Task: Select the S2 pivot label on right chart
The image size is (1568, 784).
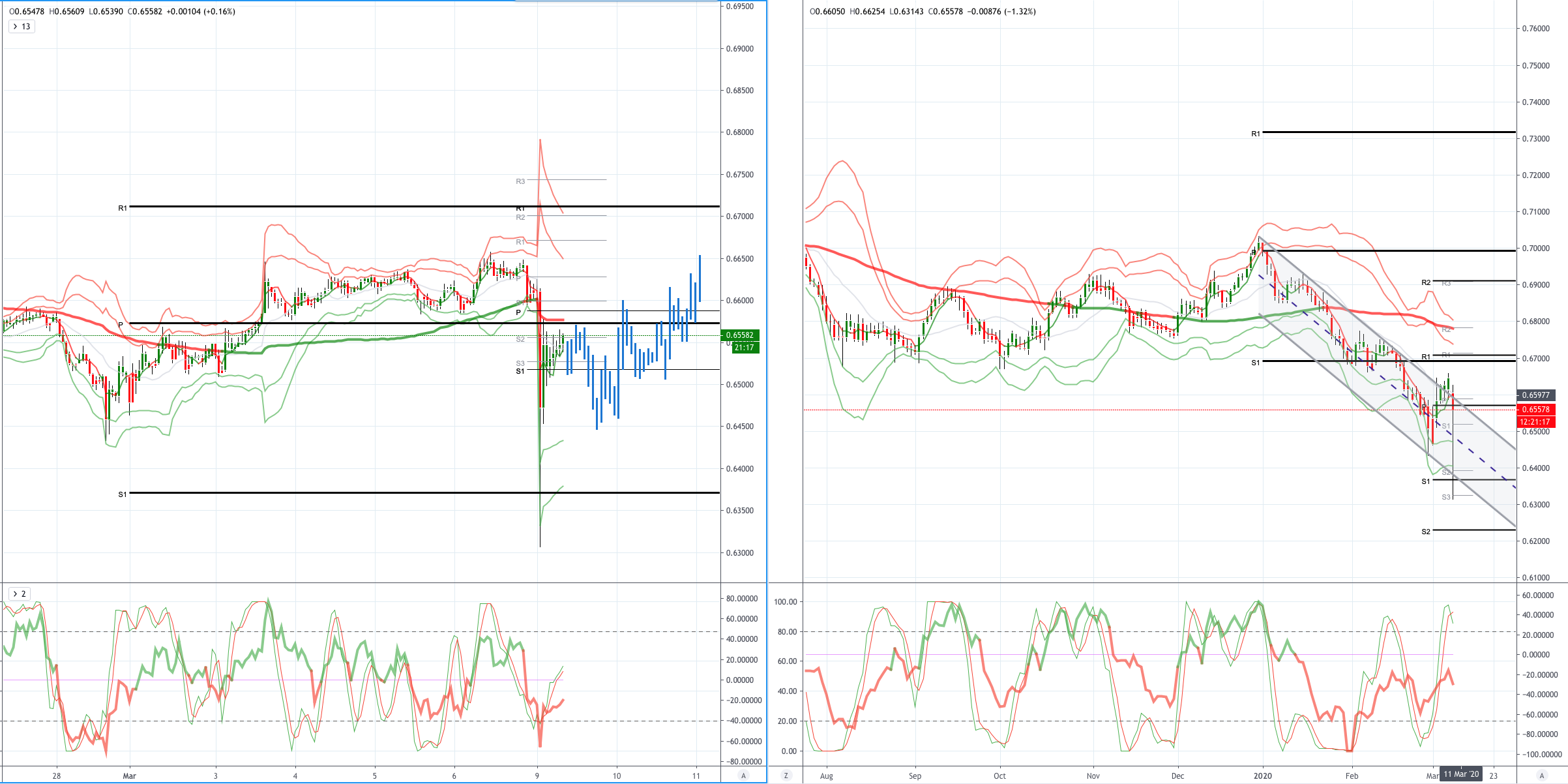Action: (1426, 532)
